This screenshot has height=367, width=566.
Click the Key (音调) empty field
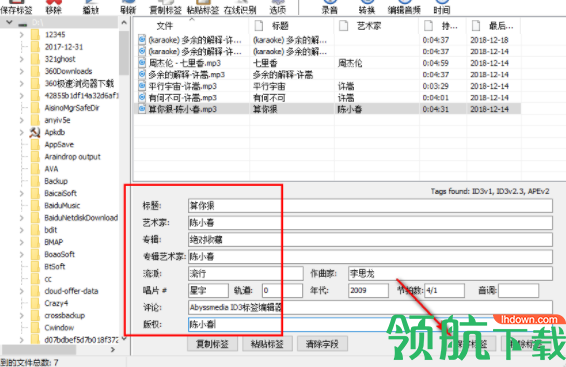click(x=518, y=290)
